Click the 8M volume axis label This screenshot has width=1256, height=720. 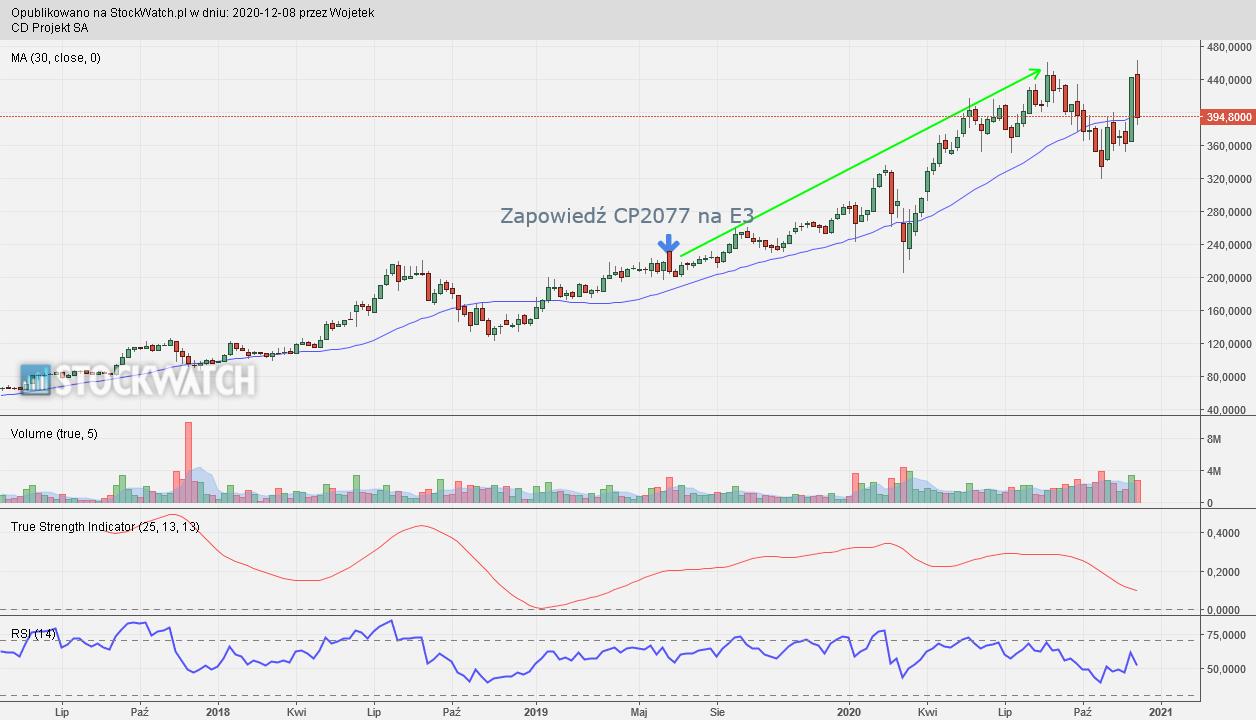(x=1215, y=439)
